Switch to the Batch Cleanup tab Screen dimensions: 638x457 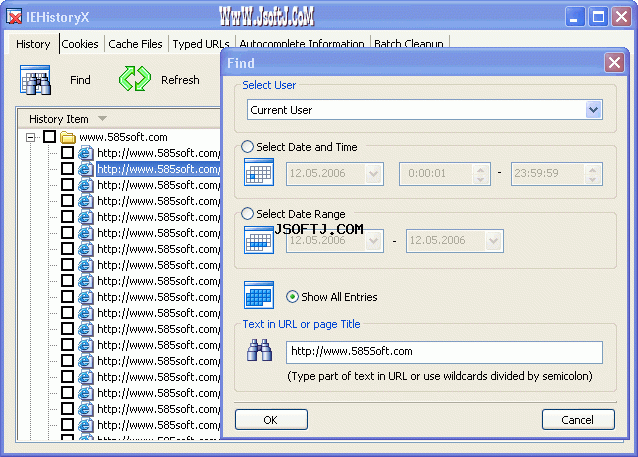click(x=409, y=43)
